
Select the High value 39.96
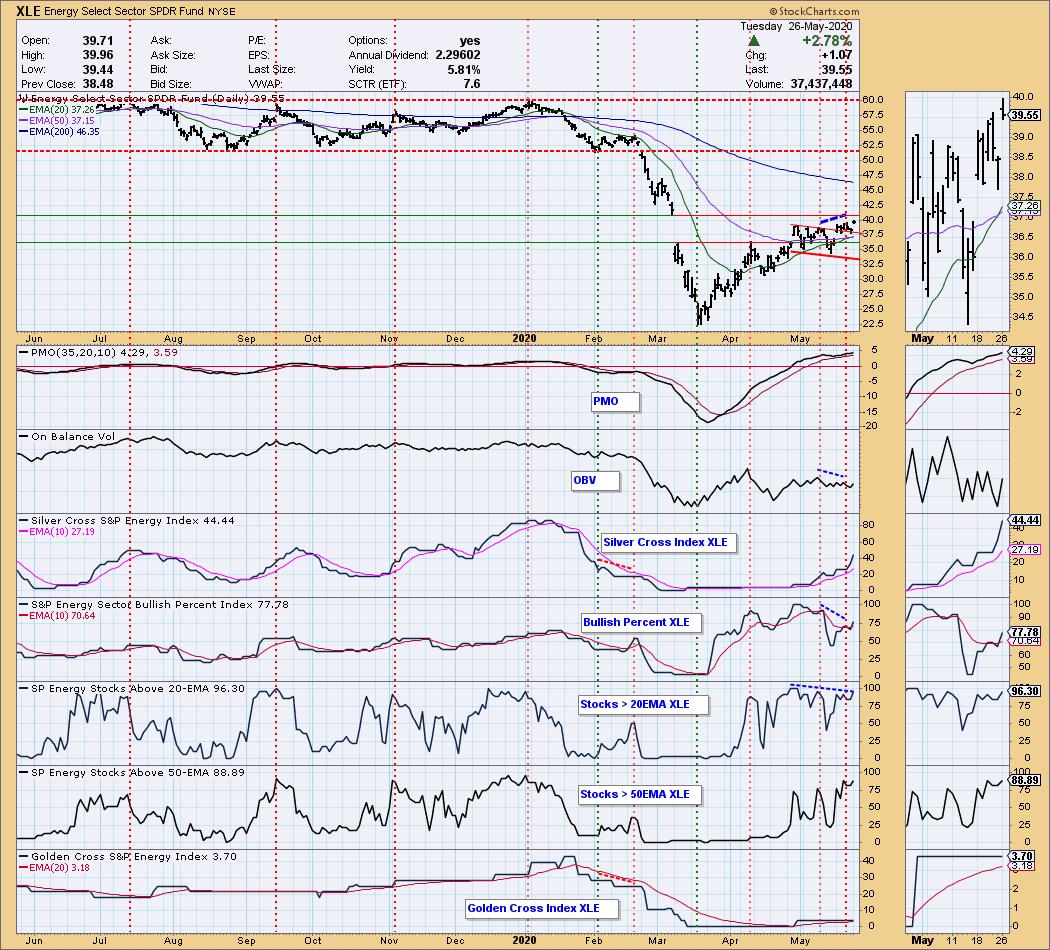[99, 55]
